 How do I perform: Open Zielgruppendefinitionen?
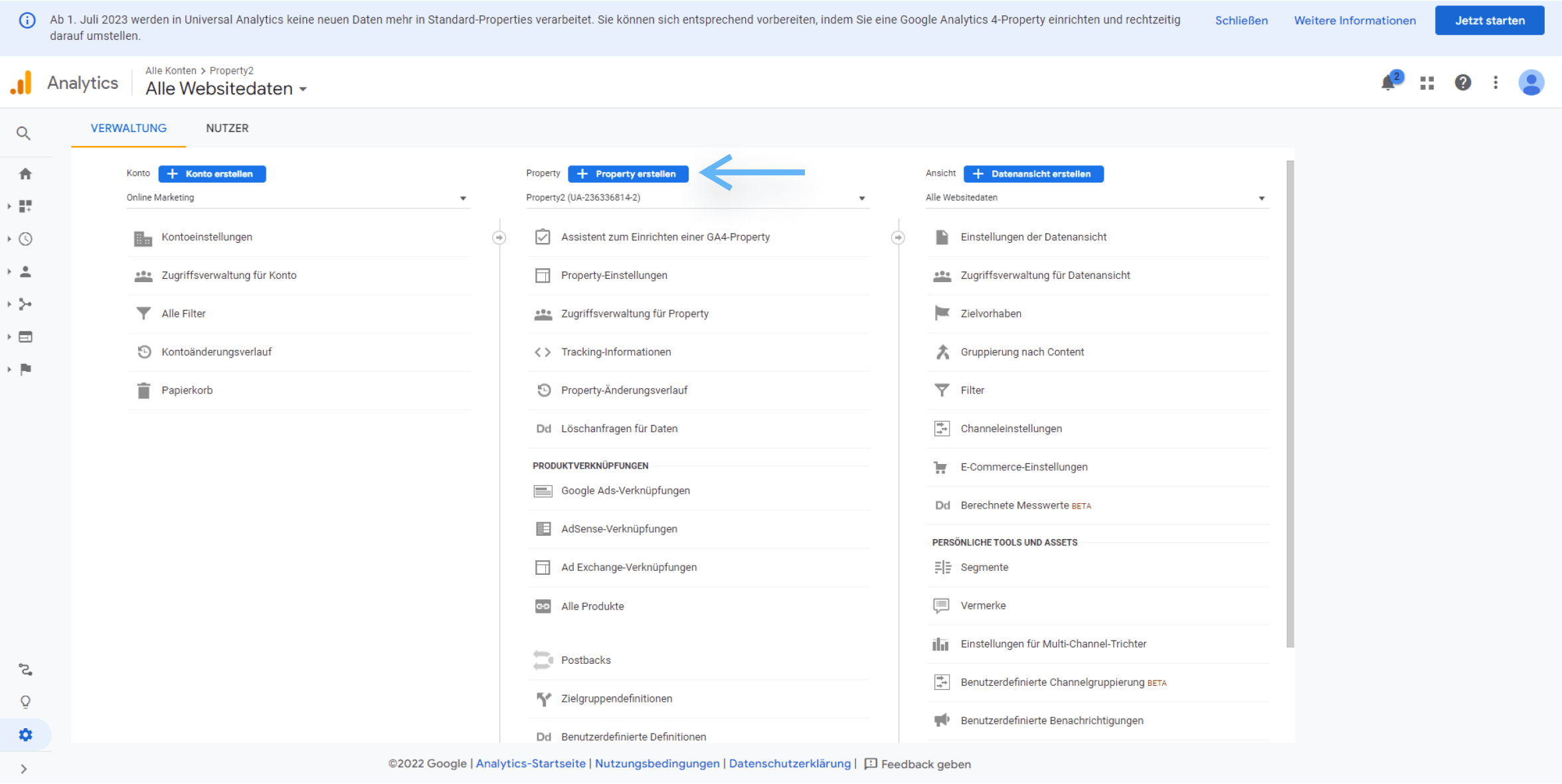[616, 698]
